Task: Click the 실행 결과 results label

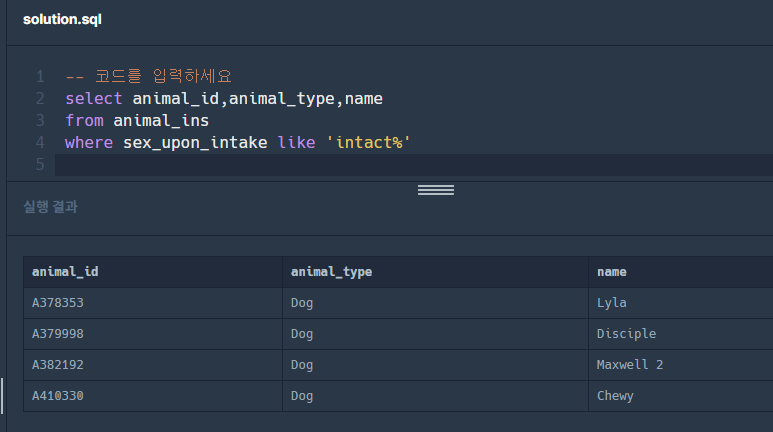Action: (x=50, y=207)
